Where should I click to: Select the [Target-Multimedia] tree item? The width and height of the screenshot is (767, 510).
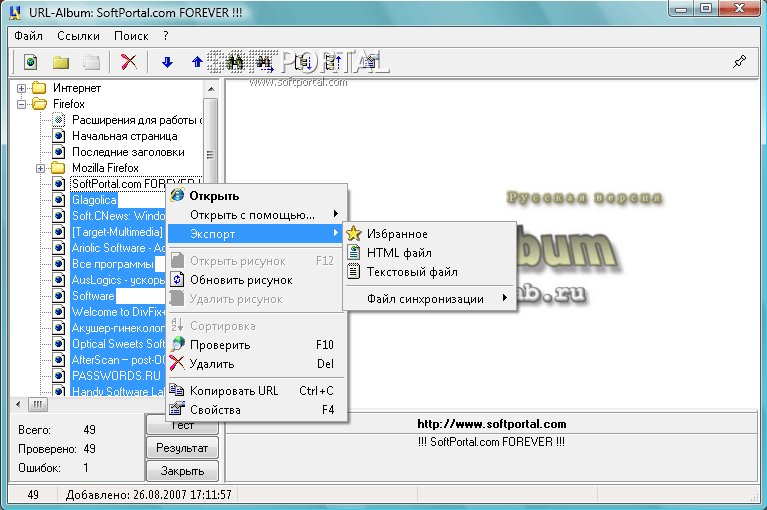coord(117,232)
